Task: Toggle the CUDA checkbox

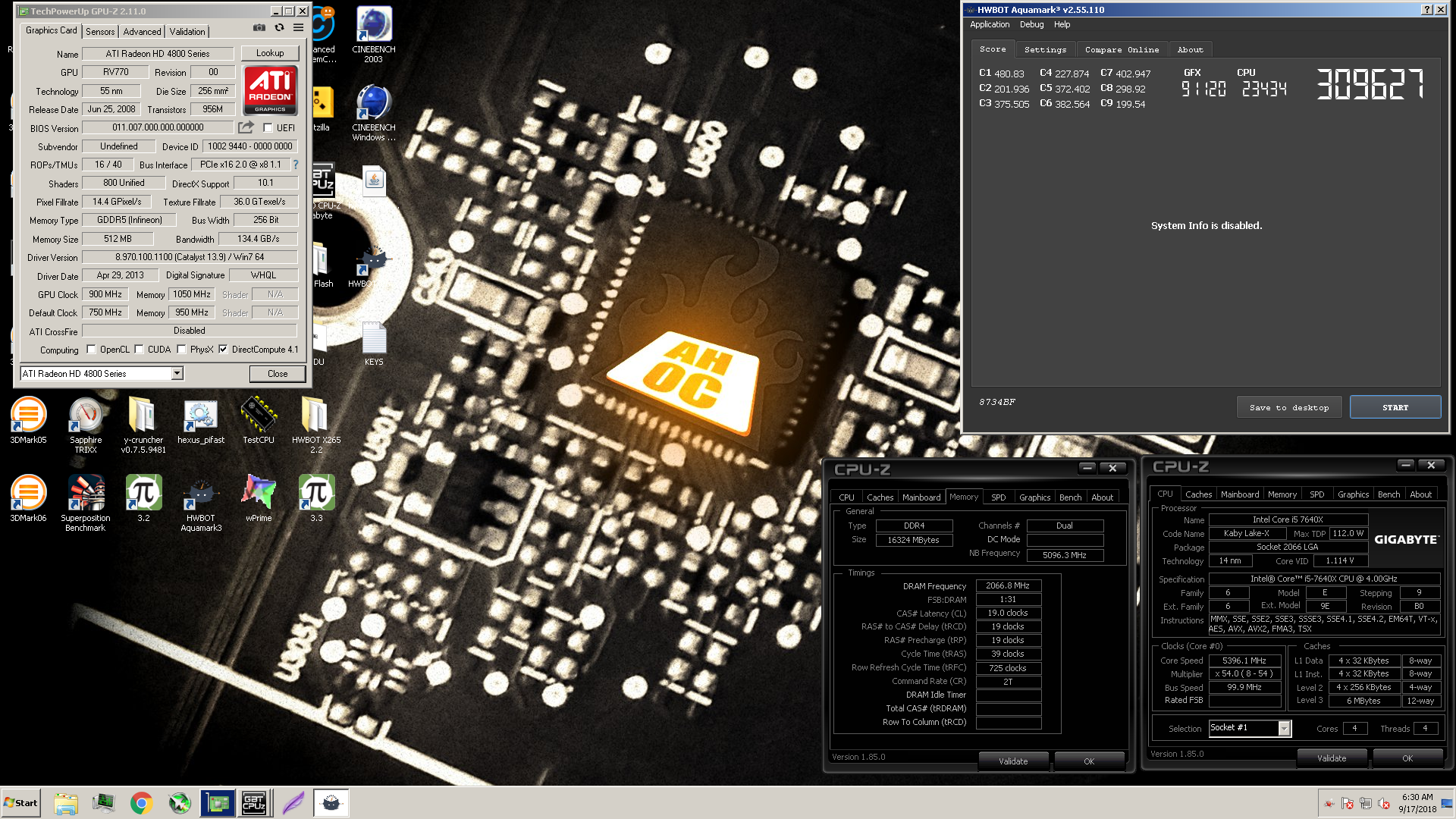Action: coord(139,350)
